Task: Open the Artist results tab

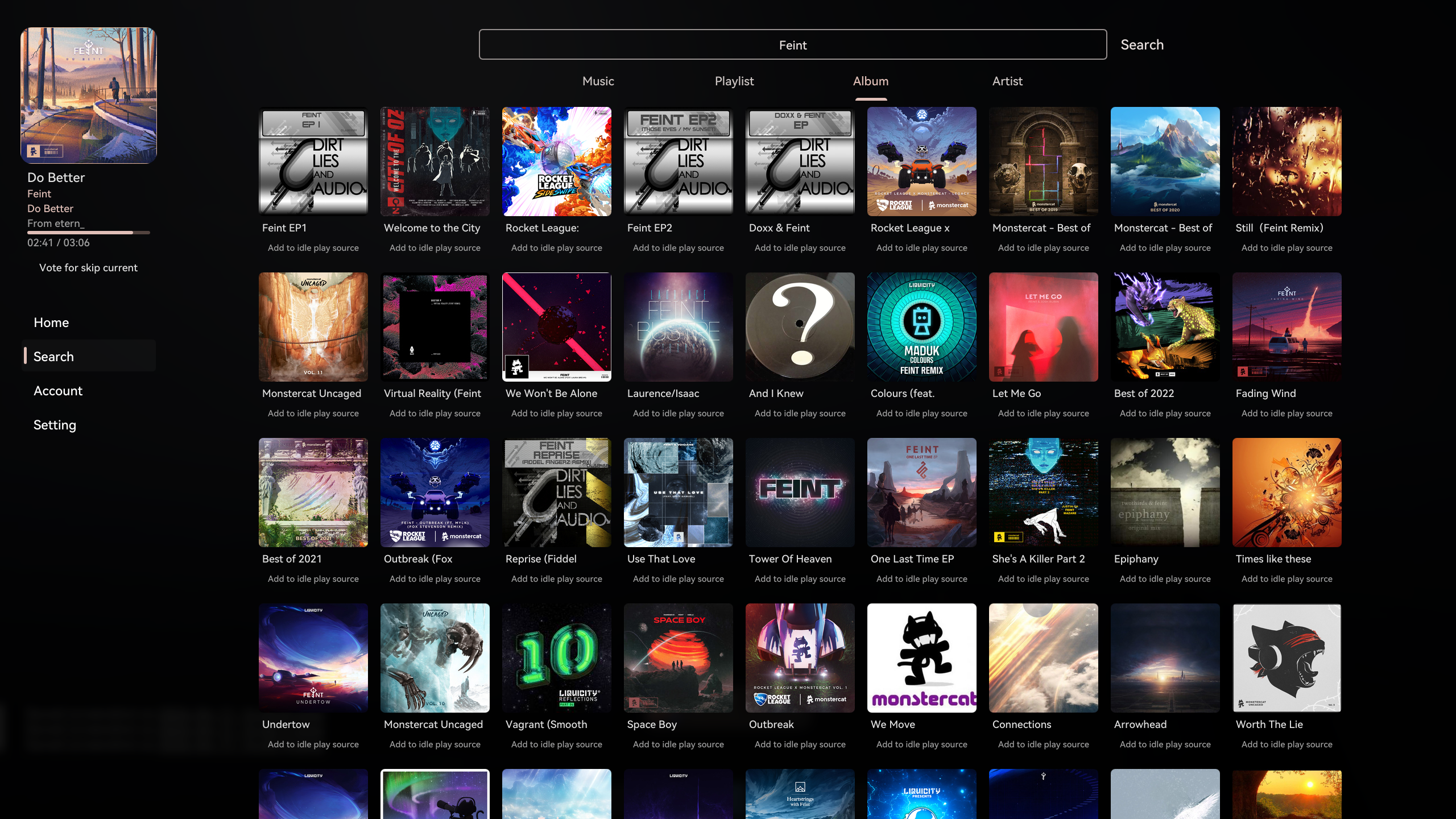Action: 1007,81
